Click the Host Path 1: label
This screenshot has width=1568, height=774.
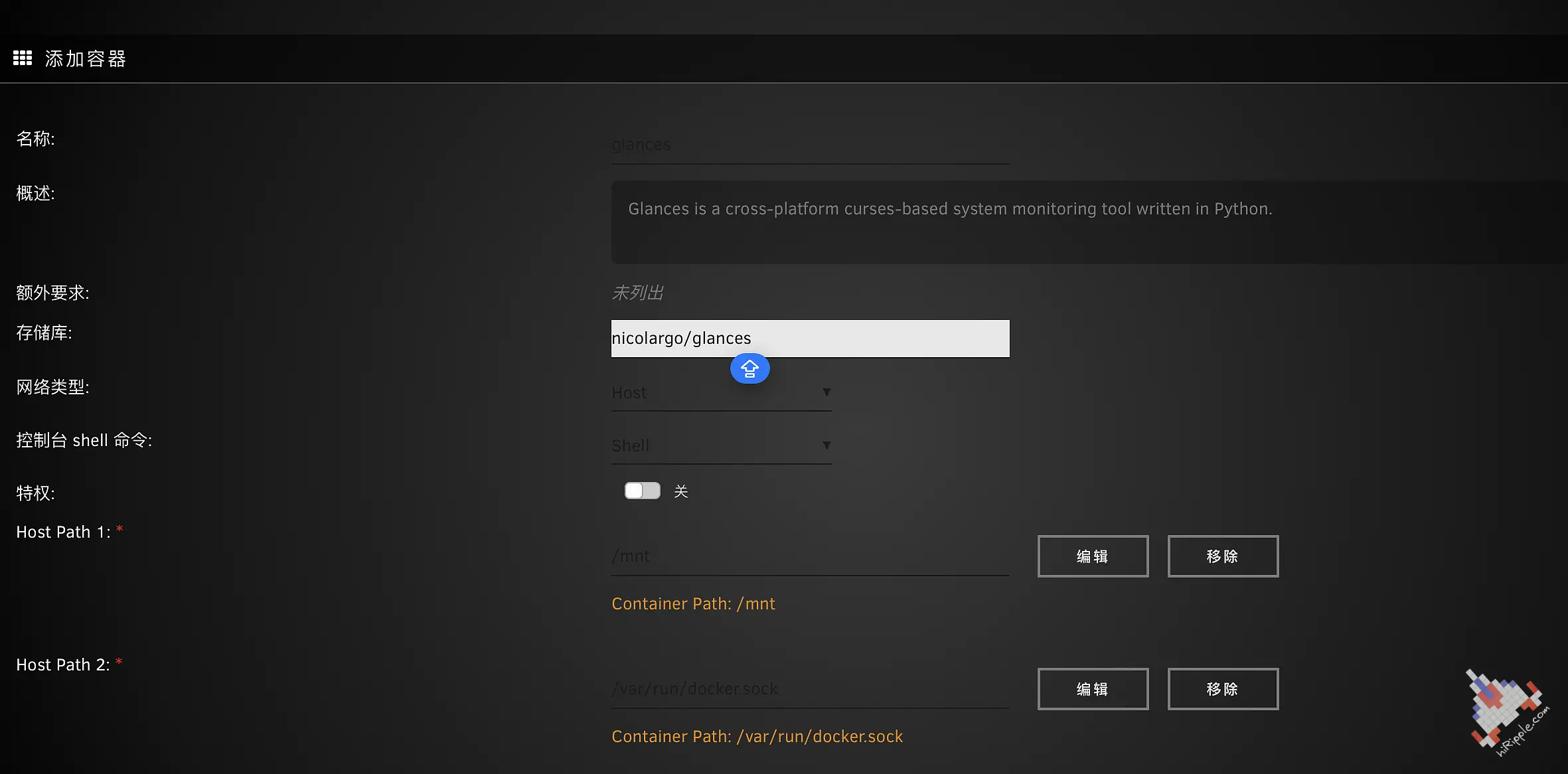click(x=63, y=532)
